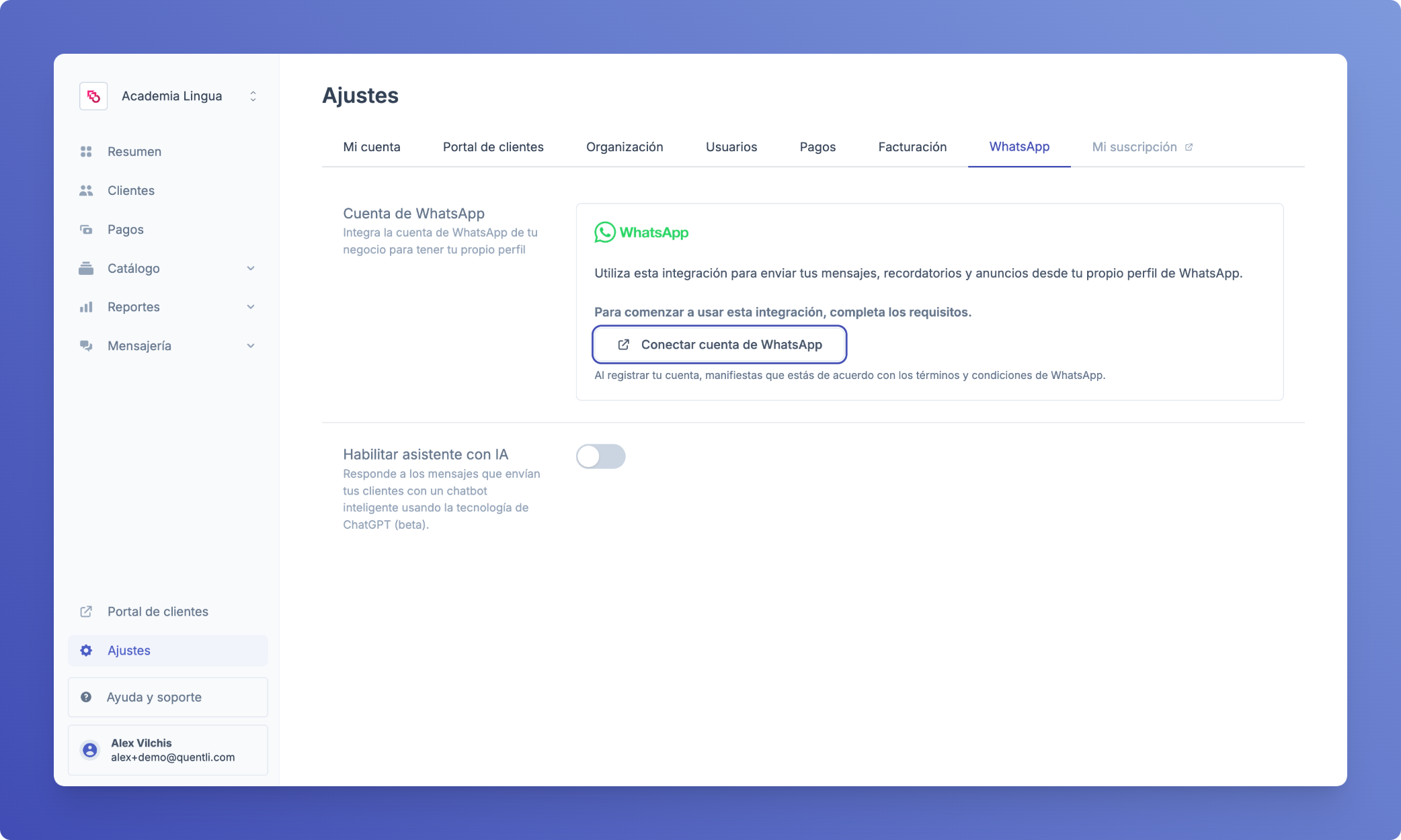Screen dimensions: 1401x840
Task: Click the Ajustes gear icon
Action: [86, 650]
